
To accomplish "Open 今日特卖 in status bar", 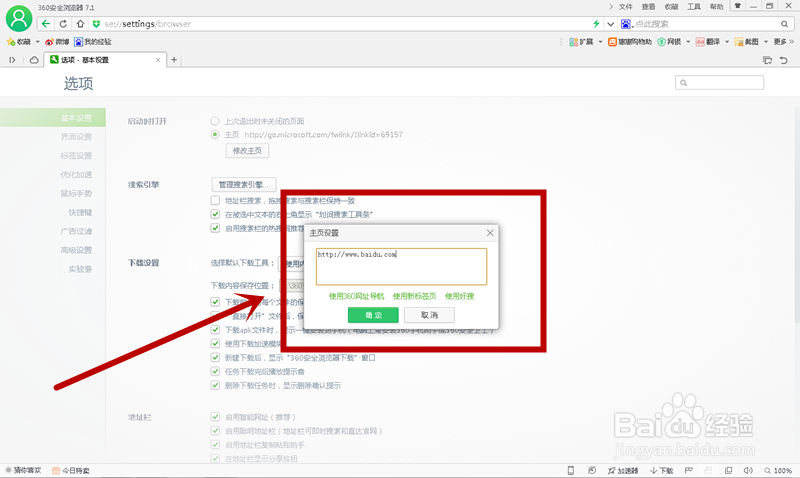I will (x=71, y=470).
